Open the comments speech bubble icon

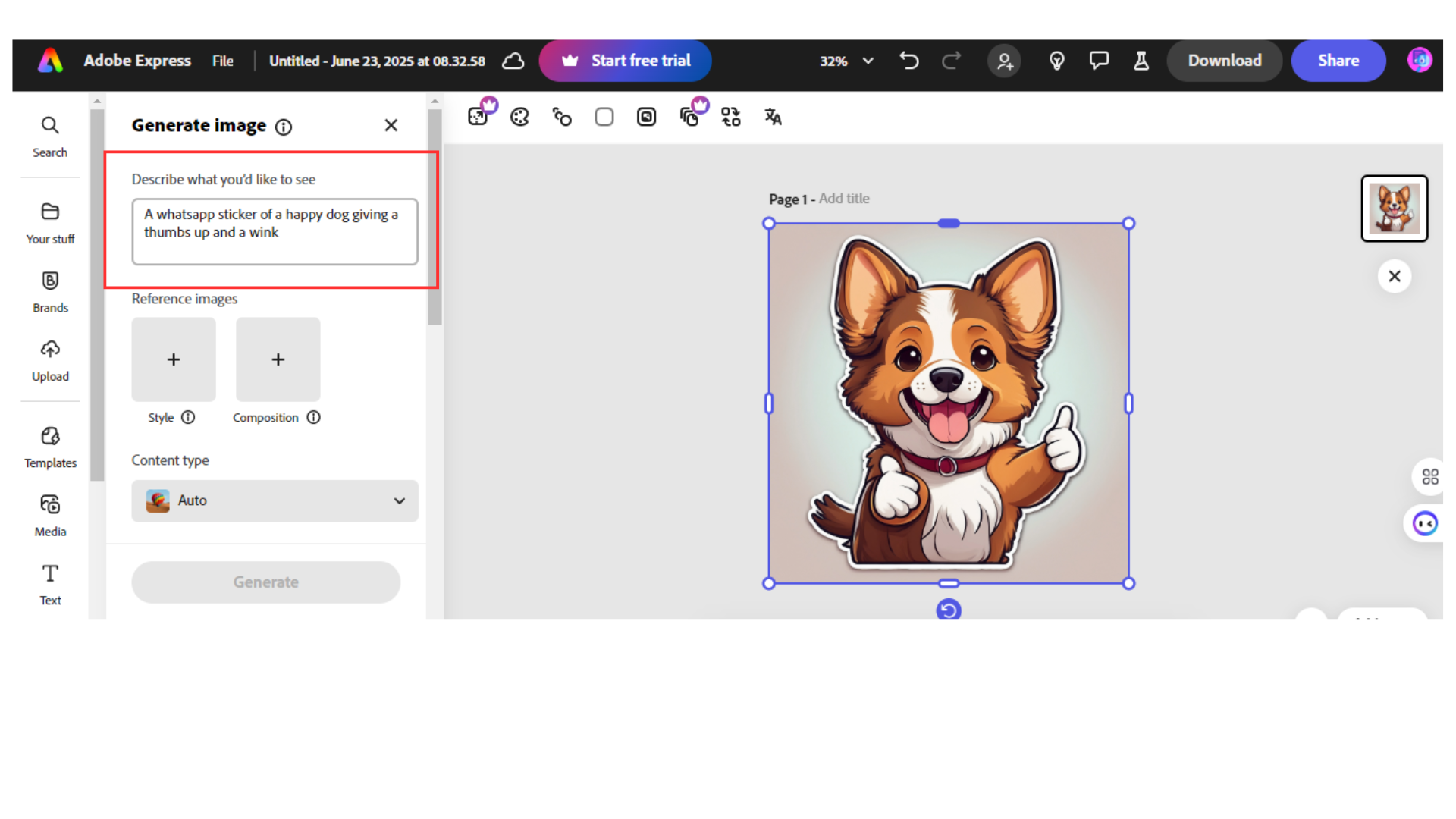click(x=1099, y=61)
